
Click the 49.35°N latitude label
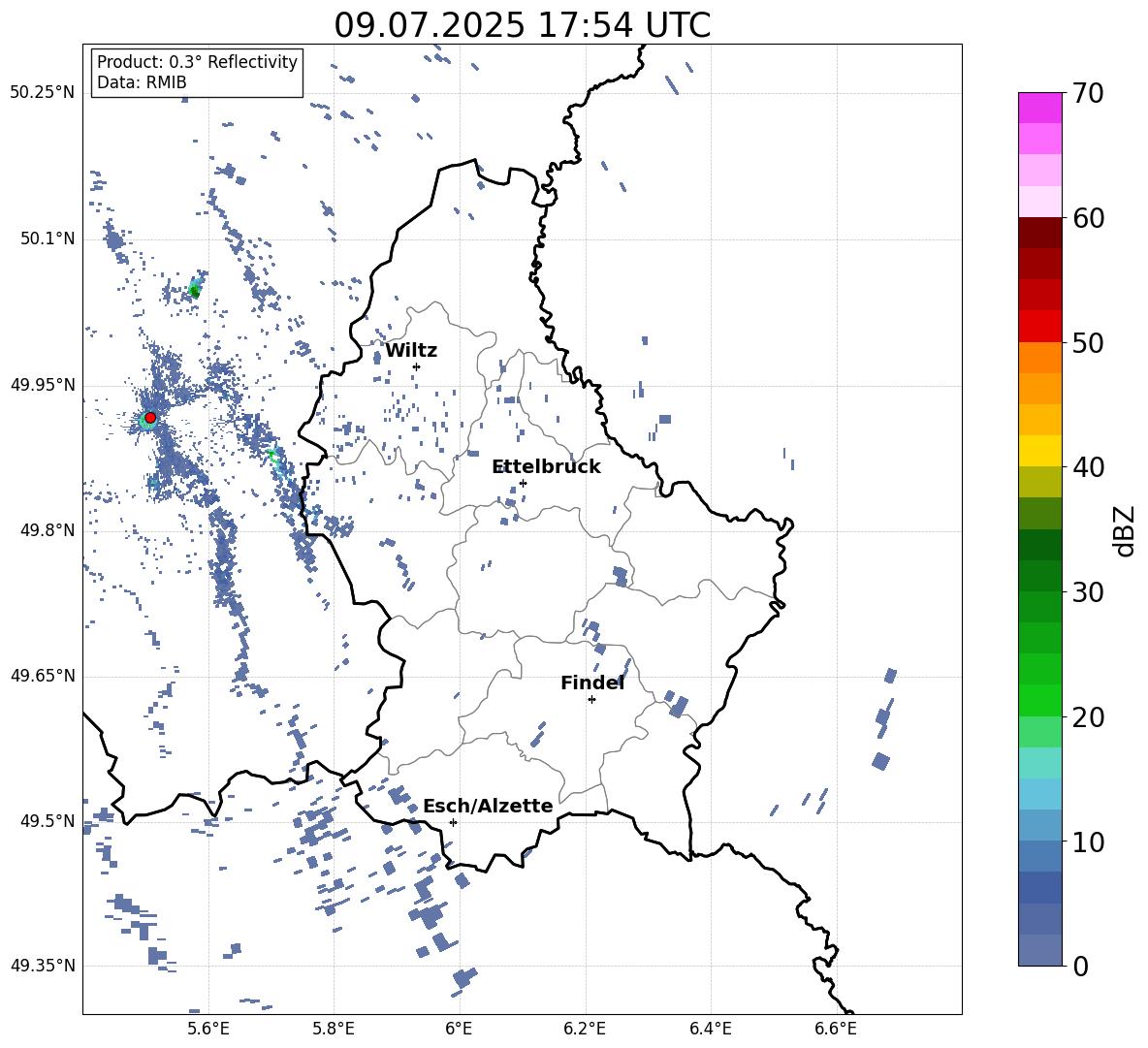[43, 966]
